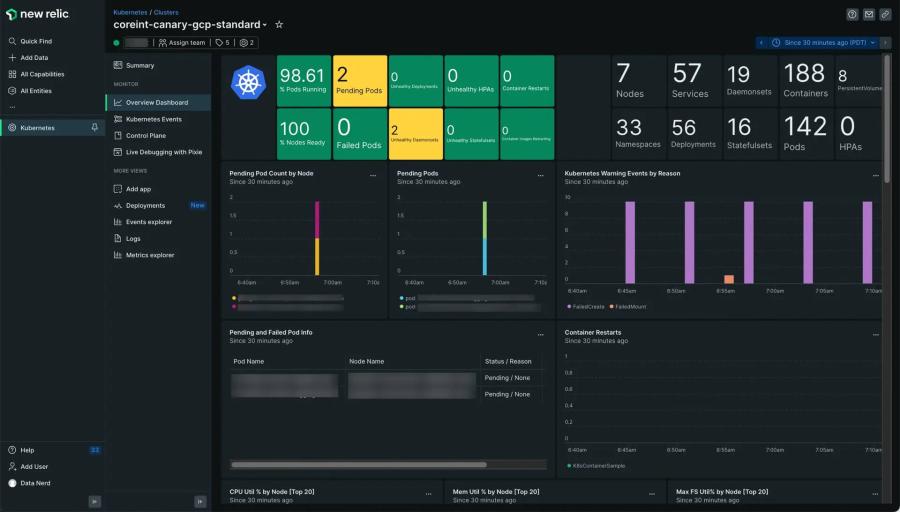Viewport: 900px width, 512px height.
Task: Toggle K8sContainerSample legend entry
Action: coord(596,466)
